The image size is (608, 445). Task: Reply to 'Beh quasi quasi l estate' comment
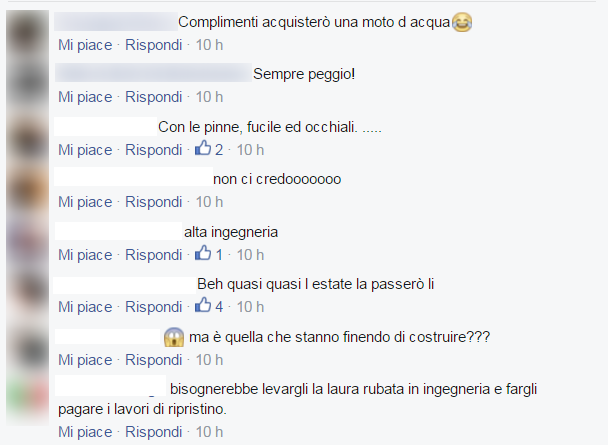coord(154,307)
